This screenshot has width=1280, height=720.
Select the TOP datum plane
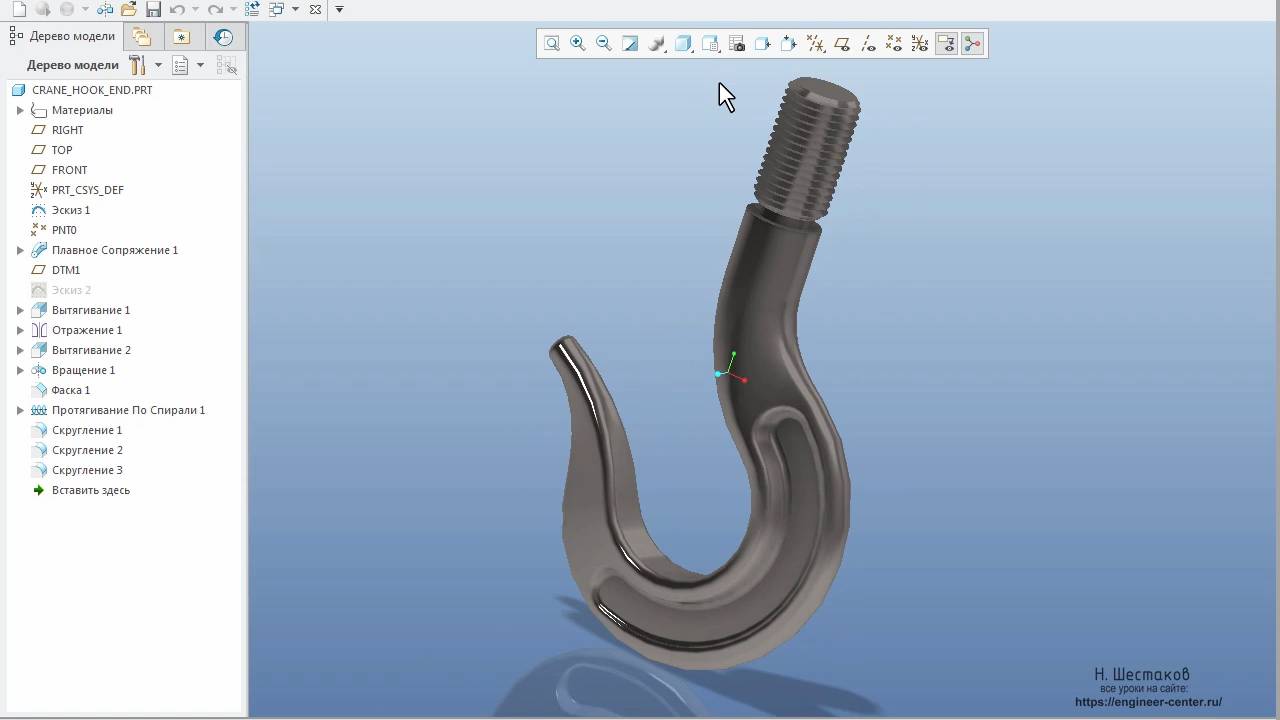click(62, 150)
